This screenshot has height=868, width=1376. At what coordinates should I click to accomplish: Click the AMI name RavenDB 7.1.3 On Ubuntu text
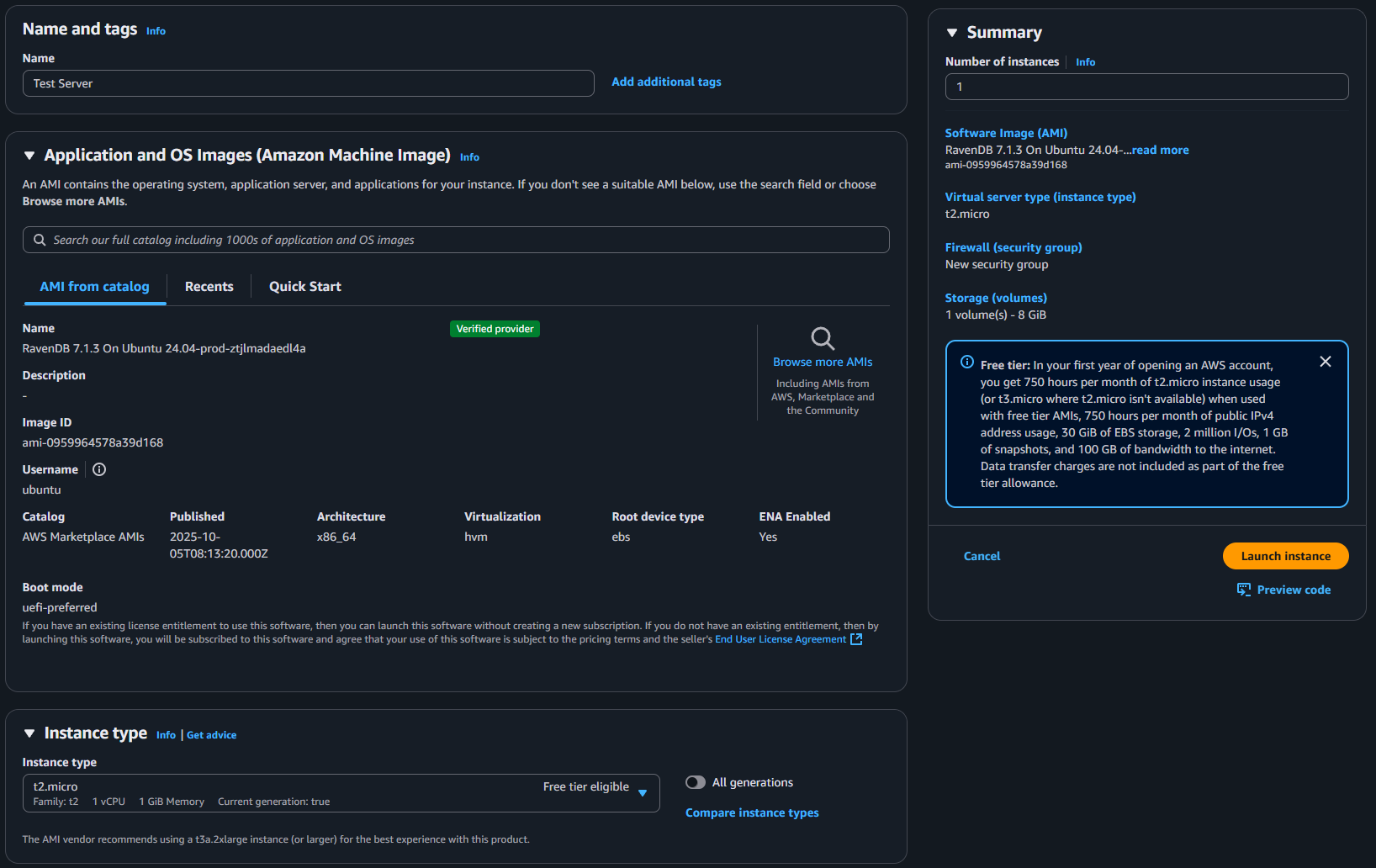point(164,348)
